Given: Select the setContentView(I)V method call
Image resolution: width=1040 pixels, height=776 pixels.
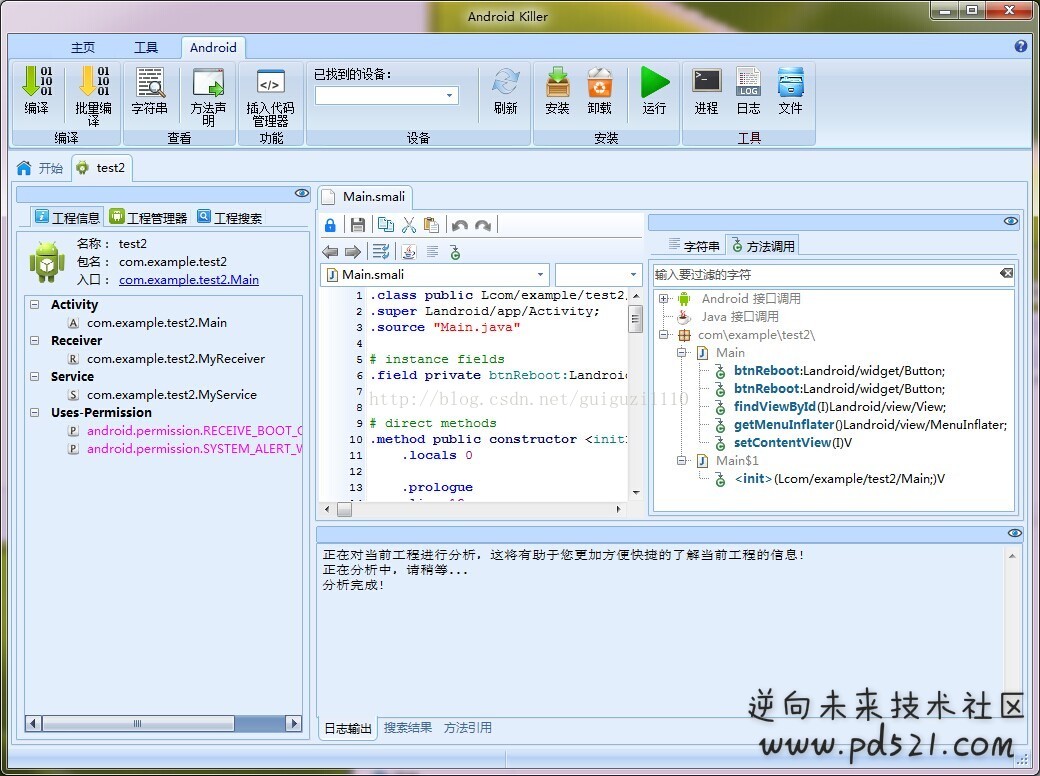Looking at the screenshot, I should pos(793,442).
